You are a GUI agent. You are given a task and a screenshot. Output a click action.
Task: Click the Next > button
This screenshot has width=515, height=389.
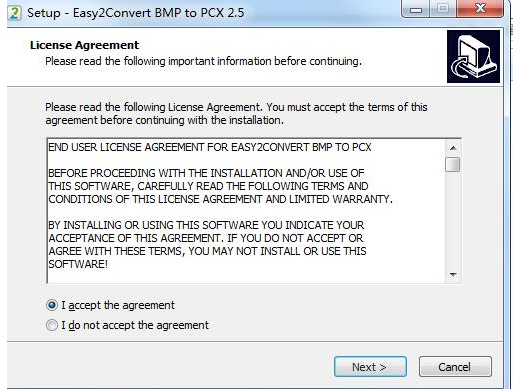click(370, 367)
